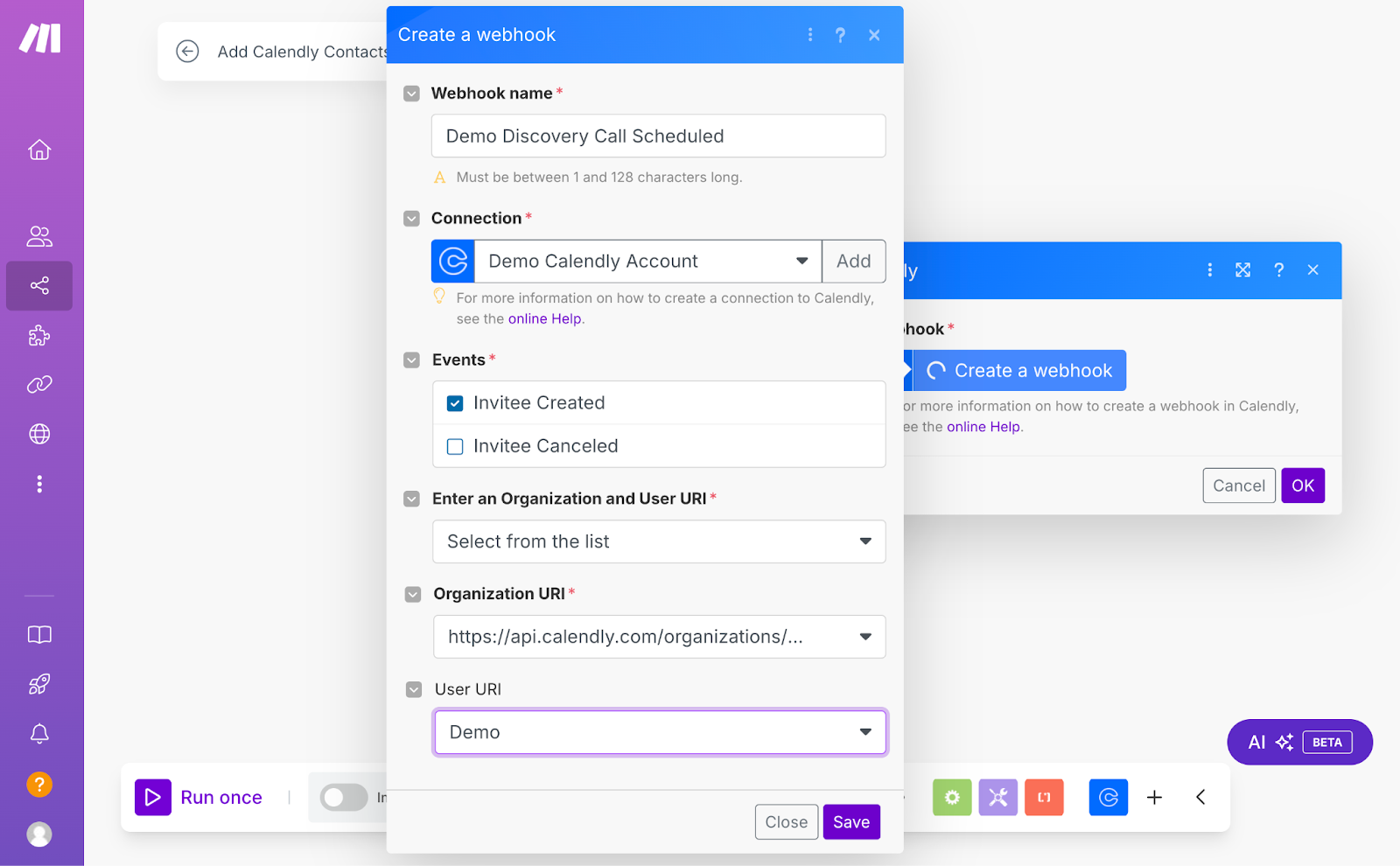Toggle User URI mapping checkbox
1400x866 pixels.
pos(414,690)
